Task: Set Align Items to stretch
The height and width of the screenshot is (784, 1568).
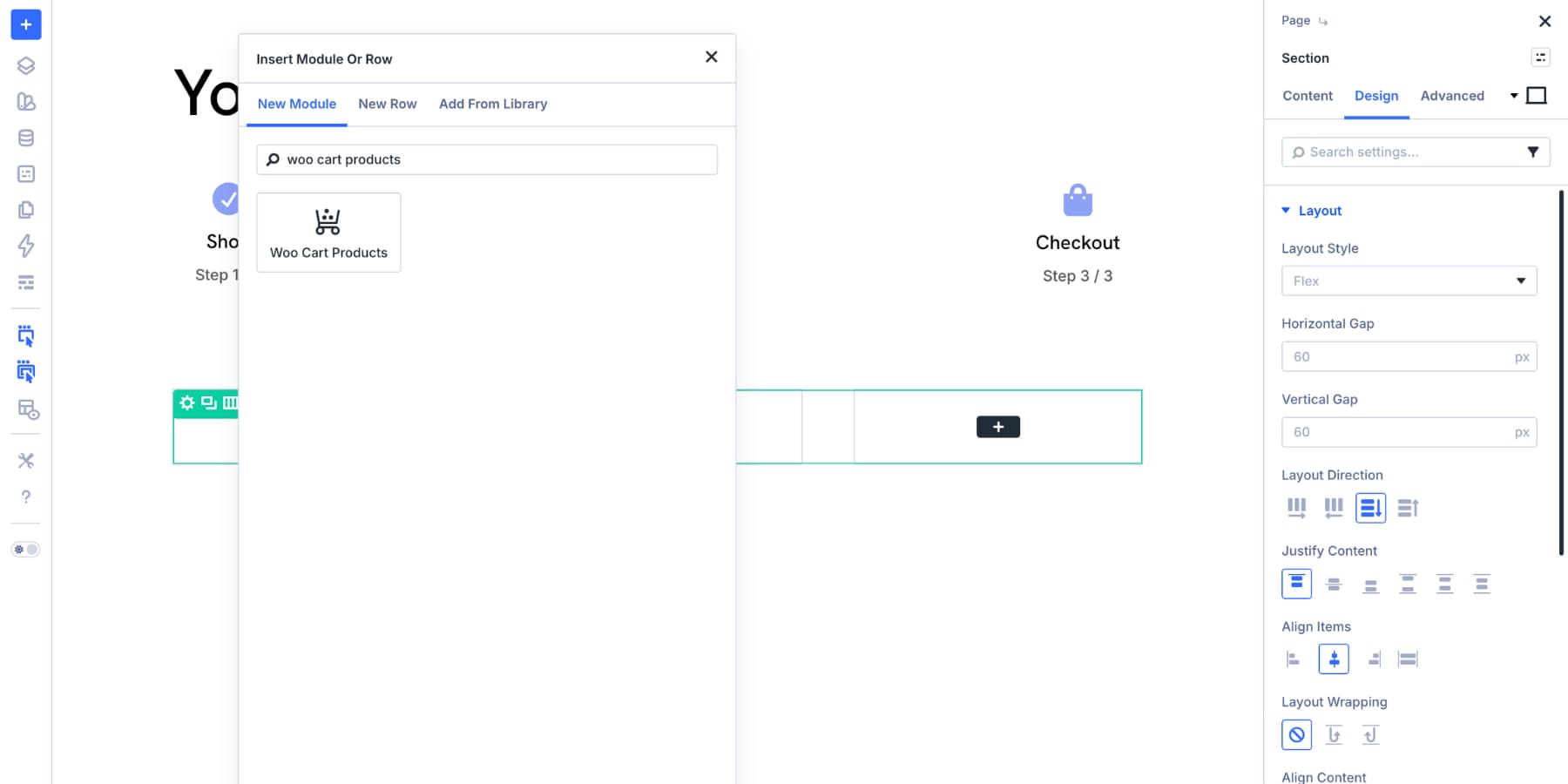Action: (1408, 659)
